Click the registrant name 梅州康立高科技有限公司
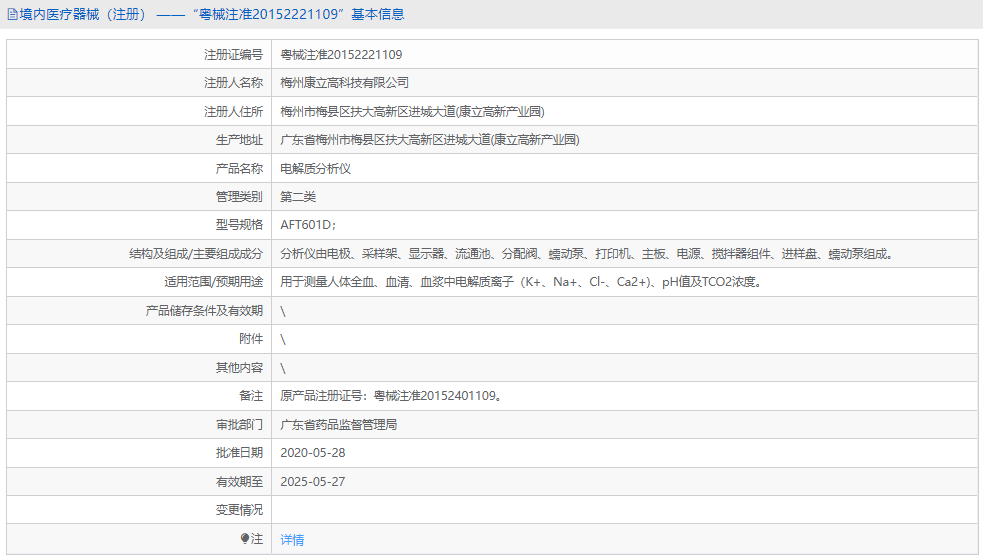This screenshot has width=983, height=560. click(x=344, y=83)
